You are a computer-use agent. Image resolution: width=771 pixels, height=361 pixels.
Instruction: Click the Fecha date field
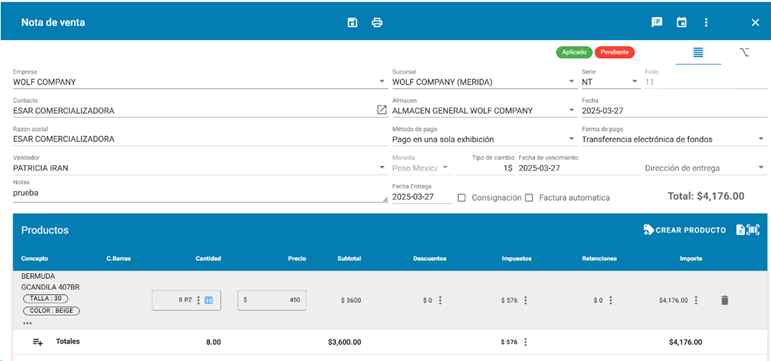(x=674, y=111)
